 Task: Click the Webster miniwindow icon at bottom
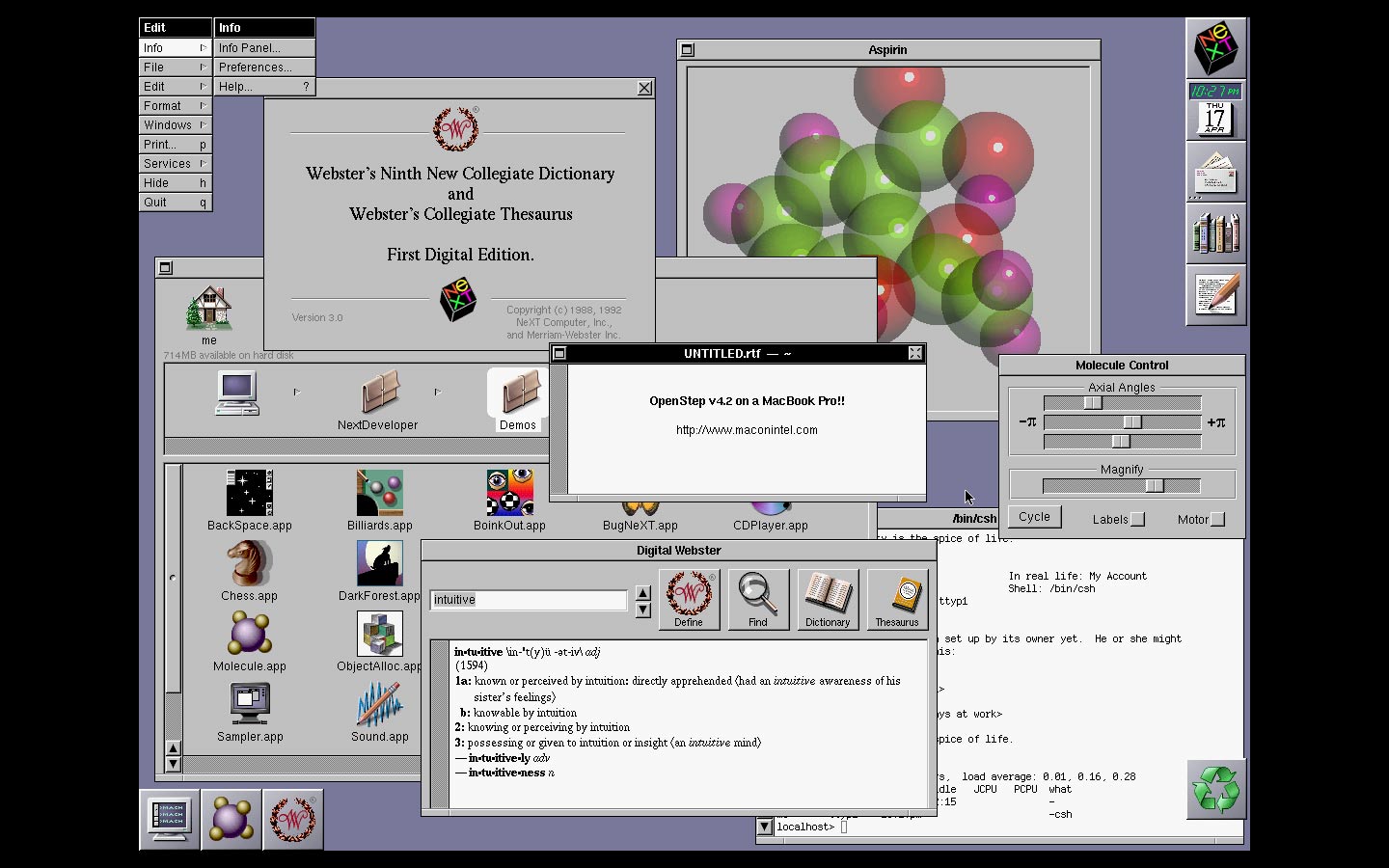tap(293, 820)
